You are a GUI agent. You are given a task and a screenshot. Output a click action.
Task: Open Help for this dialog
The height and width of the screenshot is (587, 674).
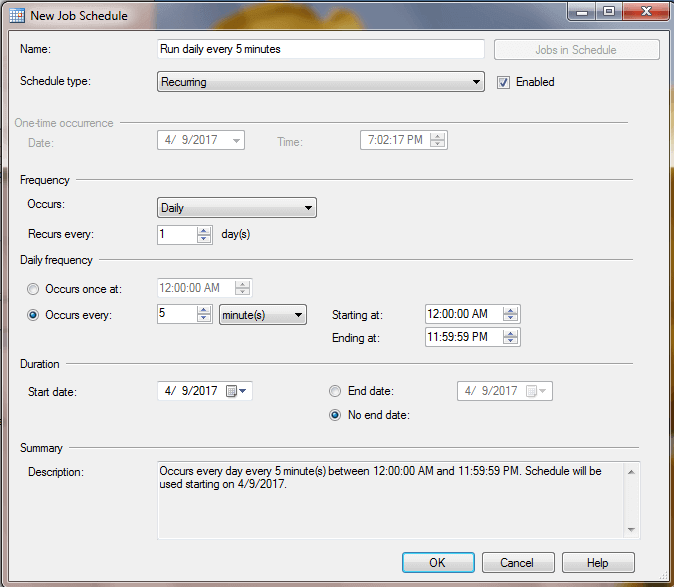pos(598,563)
